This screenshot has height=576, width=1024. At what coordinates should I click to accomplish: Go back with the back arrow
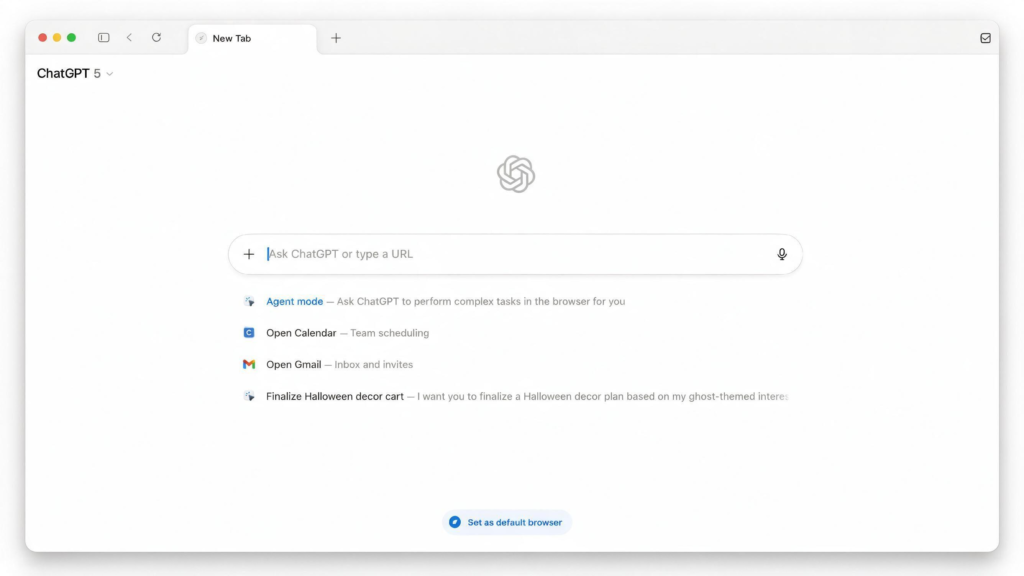[129, 38]
